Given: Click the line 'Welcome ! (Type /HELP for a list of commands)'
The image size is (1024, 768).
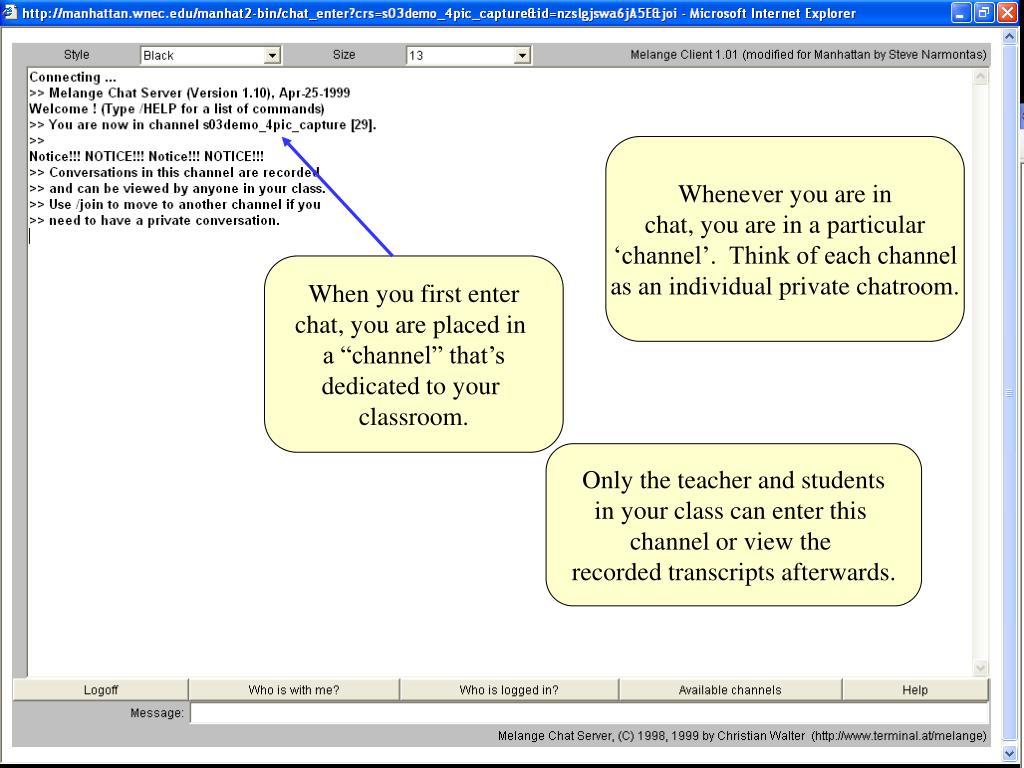Looking at the screenshot, I should pyautogui.click(x=176, y=109).
